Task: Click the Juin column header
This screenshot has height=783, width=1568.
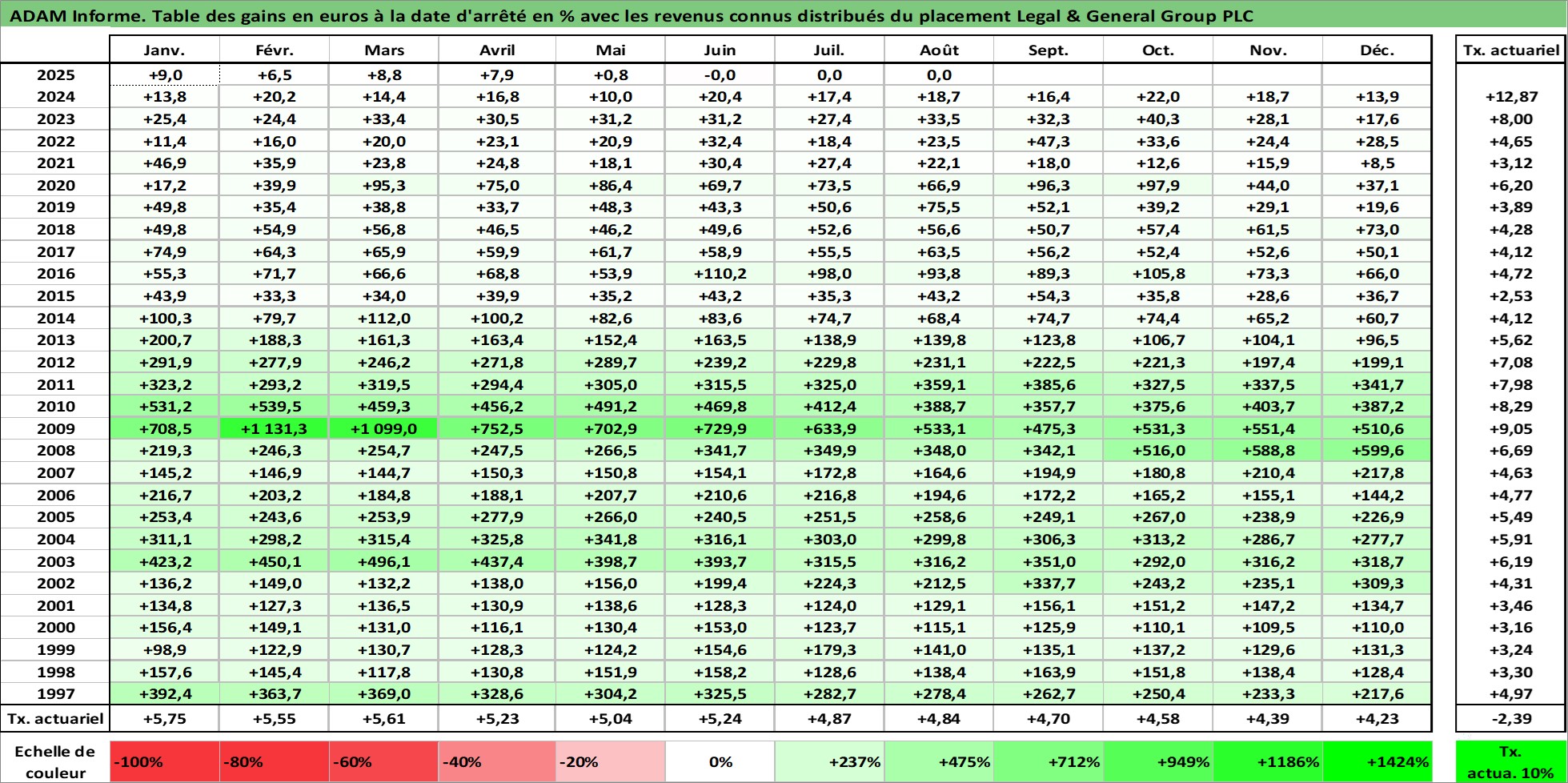Action: tap(720, 50)
